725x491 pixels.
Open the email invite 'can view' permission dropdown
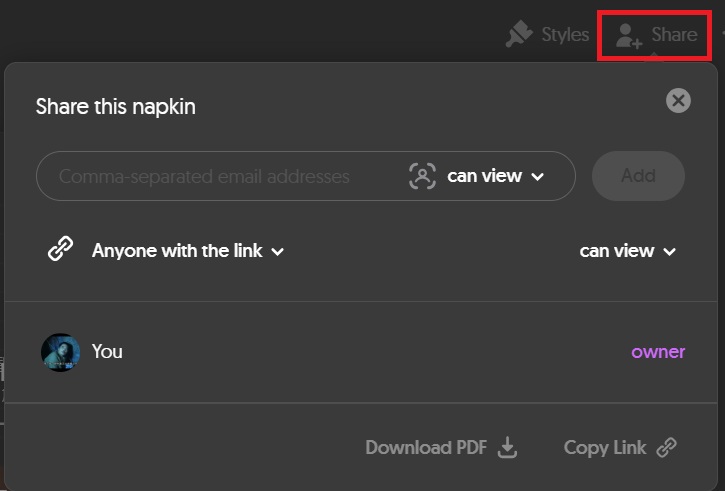[495, 176]
